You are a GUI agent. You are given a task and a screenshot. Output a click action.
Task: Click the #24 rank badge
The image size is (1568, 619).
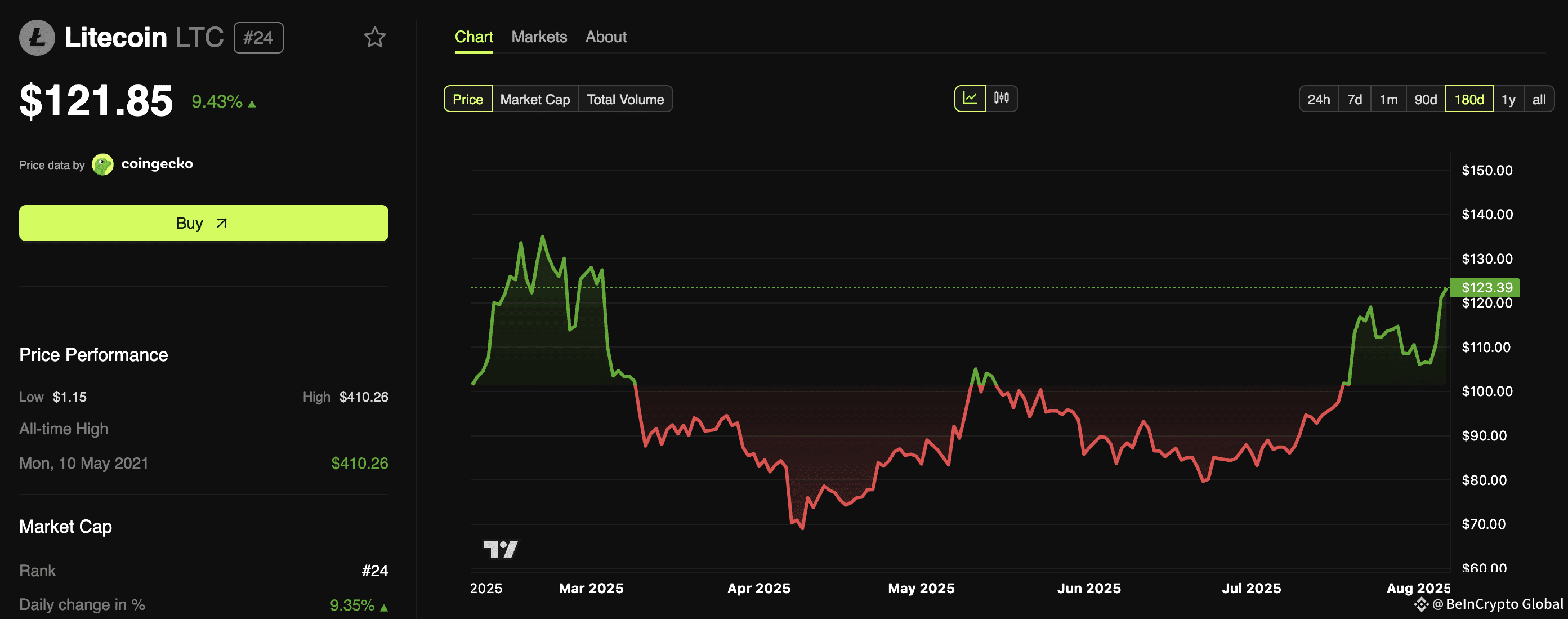click(x=258, y=38)
